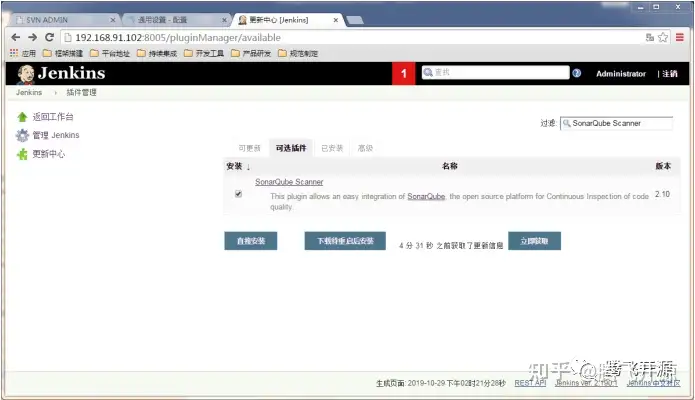Viewport: 695px width, 400px height.
Task: Click the version value 2.10
Action: click(x=662, y=194)
